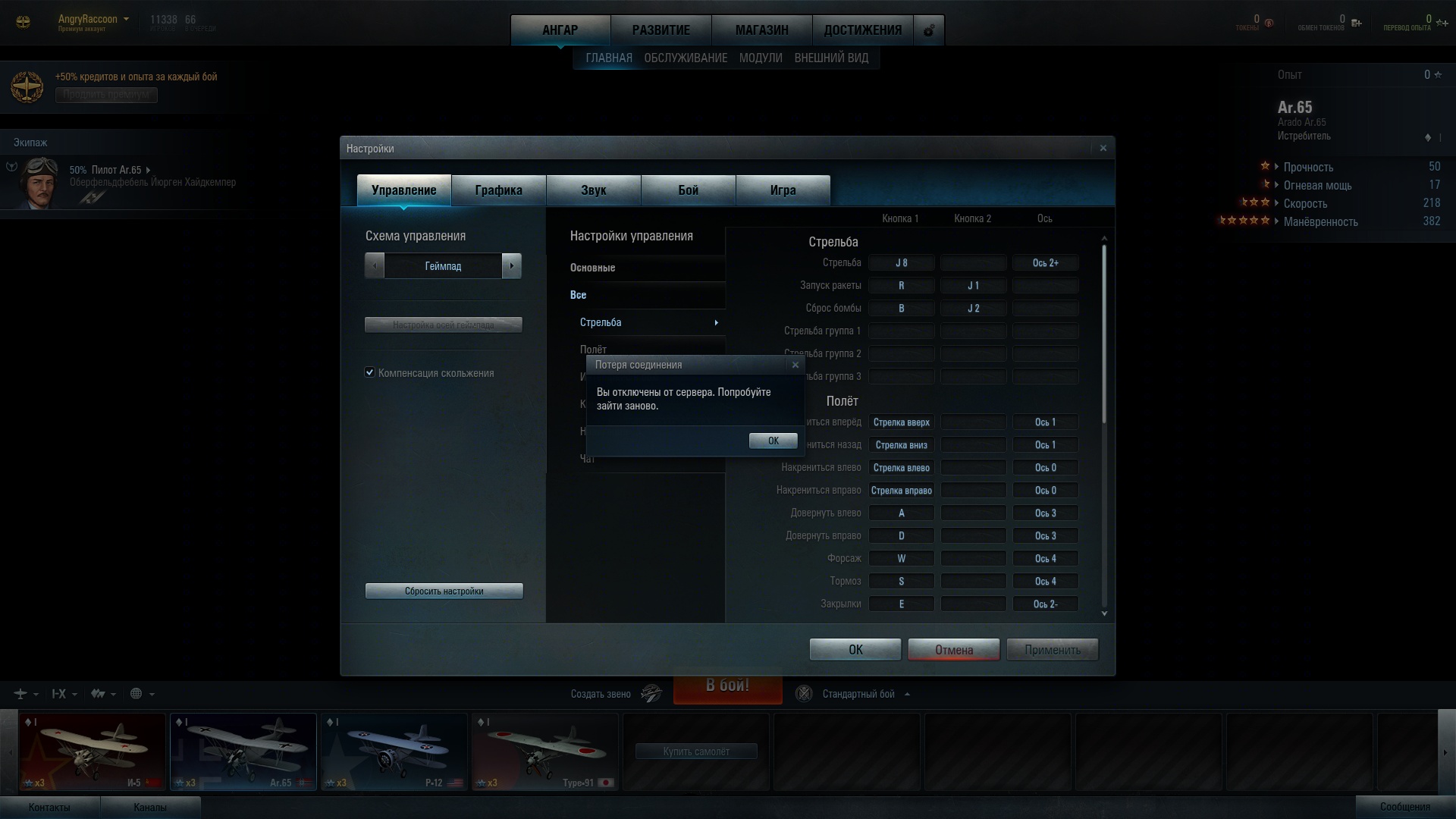The height and width of the screenshot is (819, 1456).
Task: Open the Звук settings tab
Action: point(593,190)
